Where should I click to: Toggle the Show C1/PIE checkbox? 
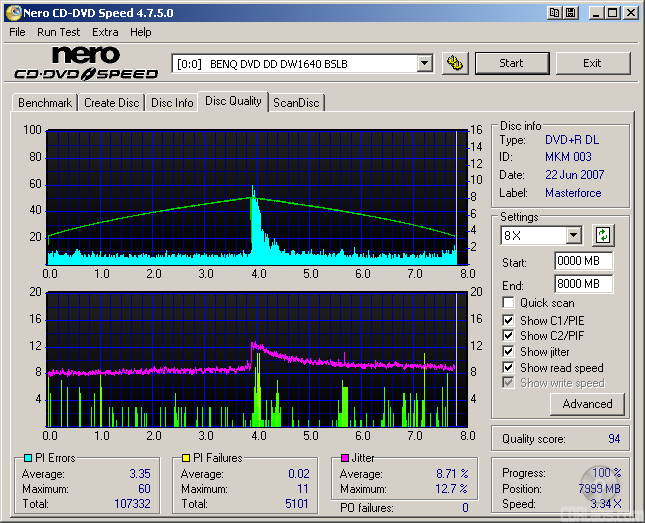[509, 320]
